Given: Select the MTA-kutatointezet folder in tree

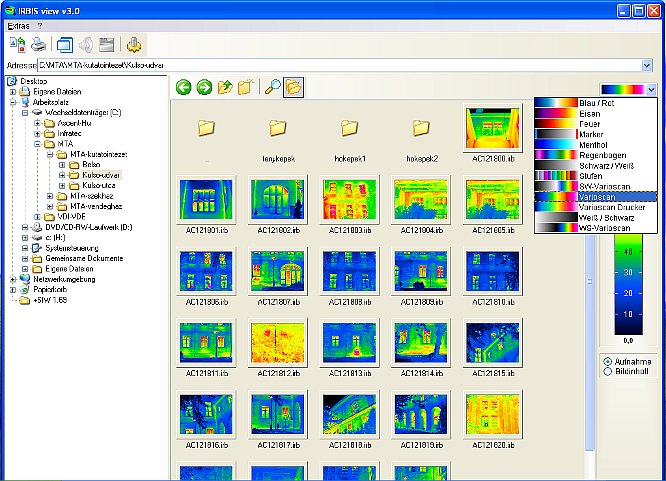Looking at the screenshot, I should (99, 154).
